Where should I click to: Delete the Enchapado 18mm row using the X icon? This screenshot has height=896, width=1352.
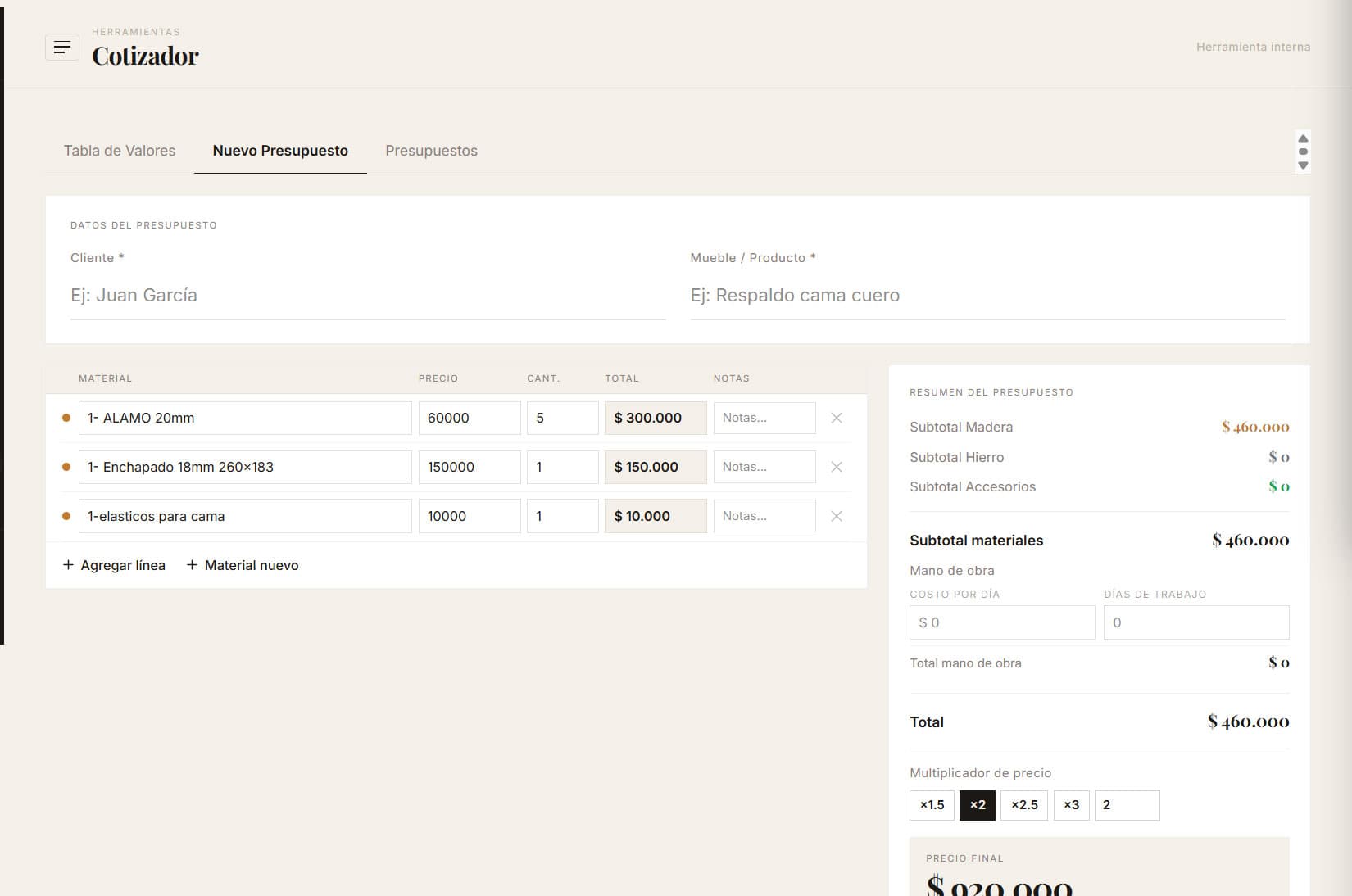pos(837,467)
